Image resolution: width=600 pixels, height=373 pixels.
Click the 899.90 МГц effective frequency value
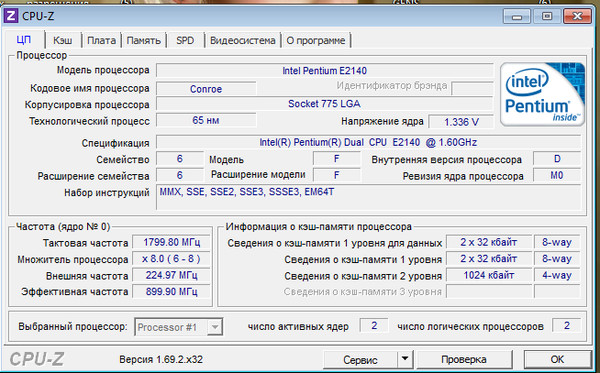tap(171, 292)
